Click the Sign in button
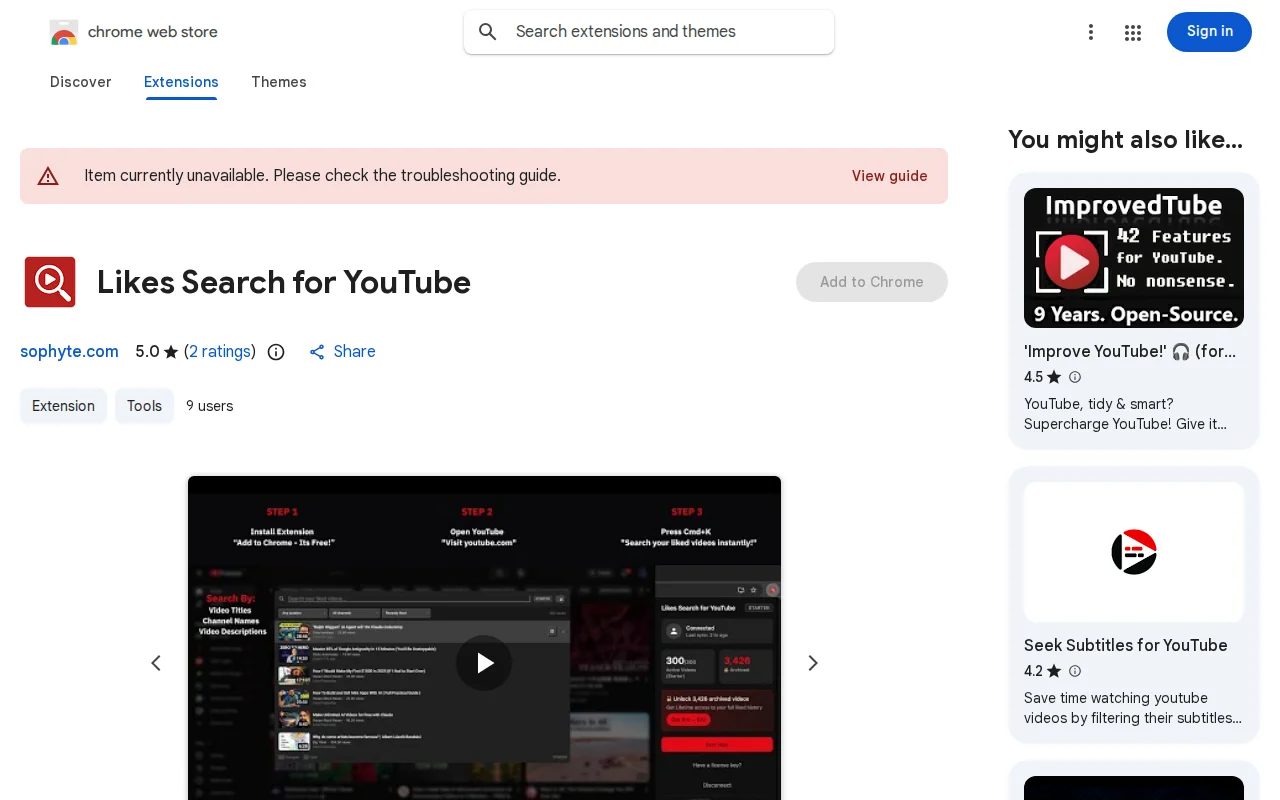The image size is (1280, 800). tap(1209, 32)
